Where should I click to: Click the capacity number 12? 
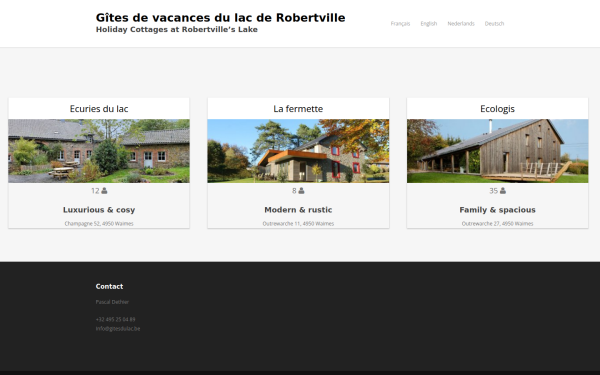click(95, 191)
